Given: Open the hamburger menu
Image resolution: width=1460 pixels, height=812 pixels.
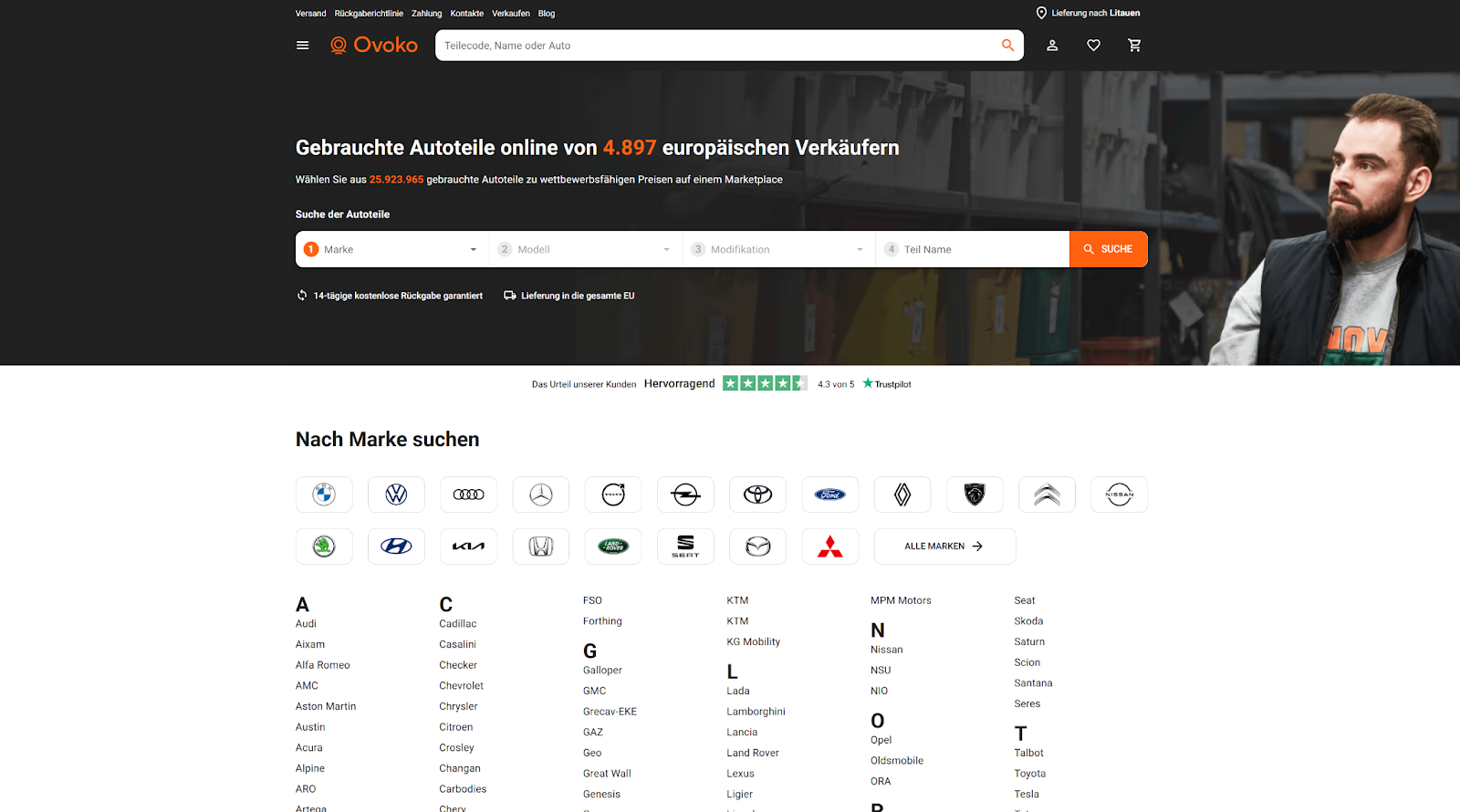Looking at the screenshot, I should [303, 46].
